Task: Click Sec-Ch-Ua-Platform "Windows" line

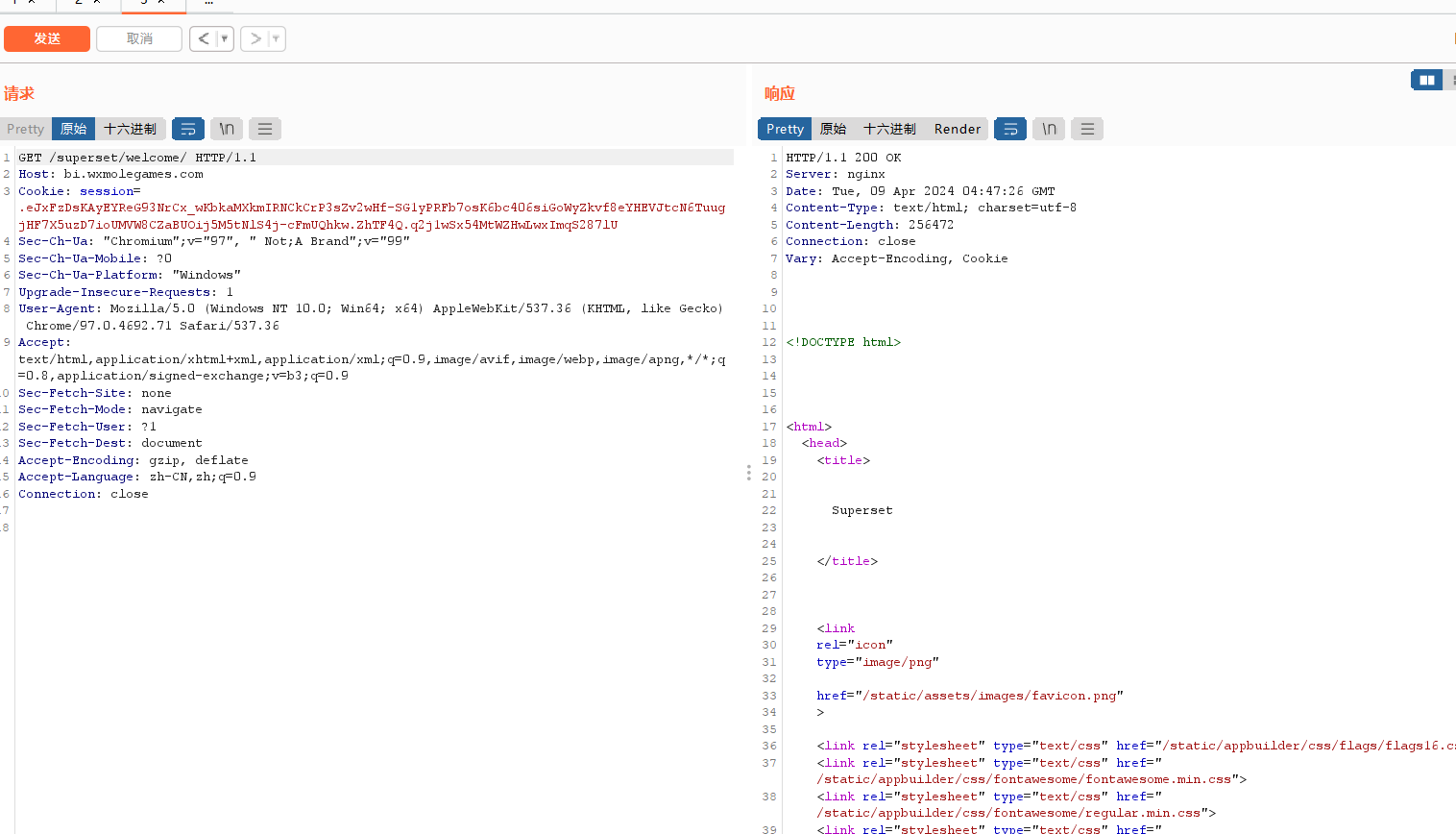Action: click(130, 275)
